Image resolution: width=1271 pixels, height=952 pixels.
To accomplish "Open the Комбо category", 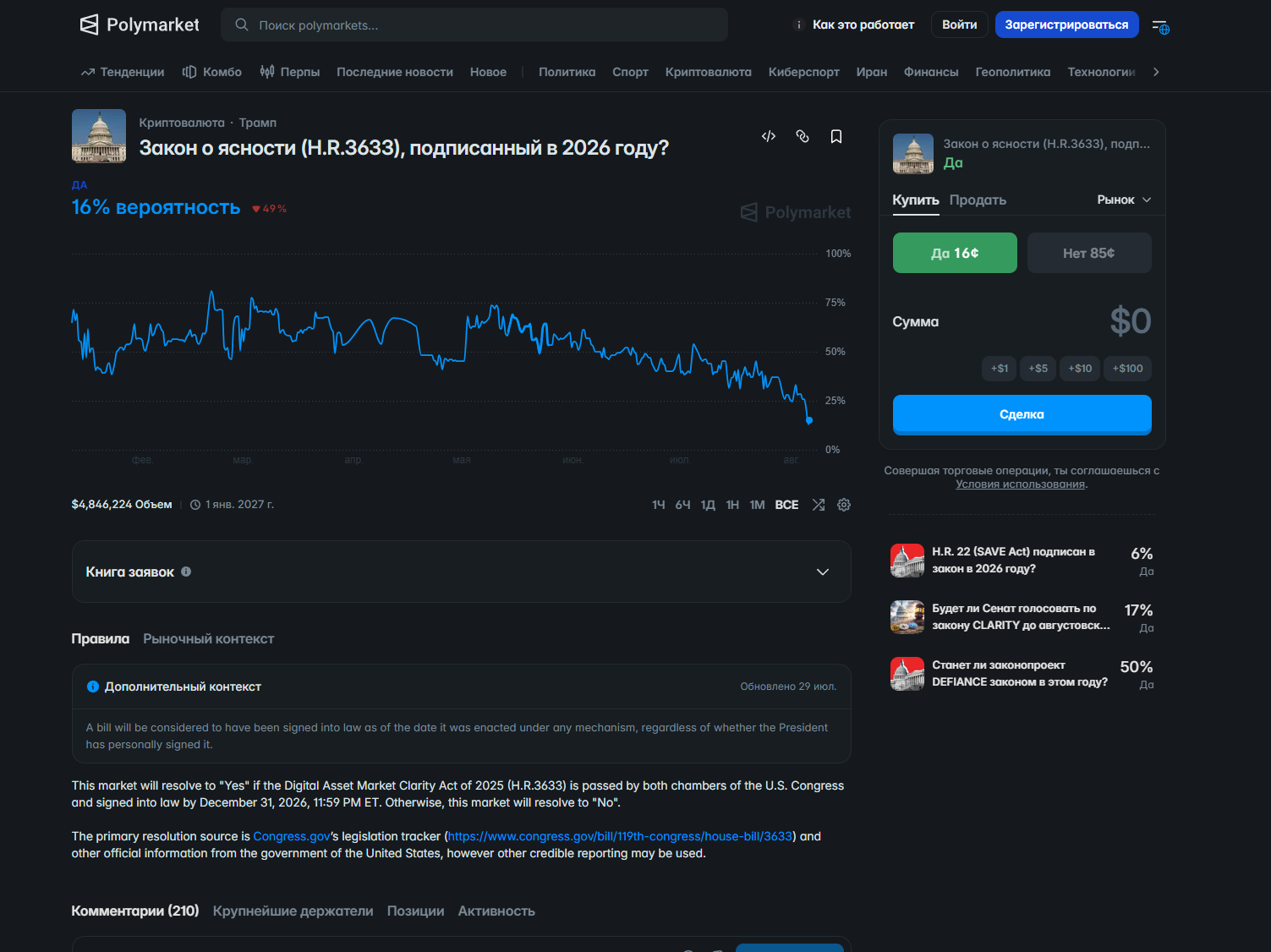I will [x=212, y=72].
